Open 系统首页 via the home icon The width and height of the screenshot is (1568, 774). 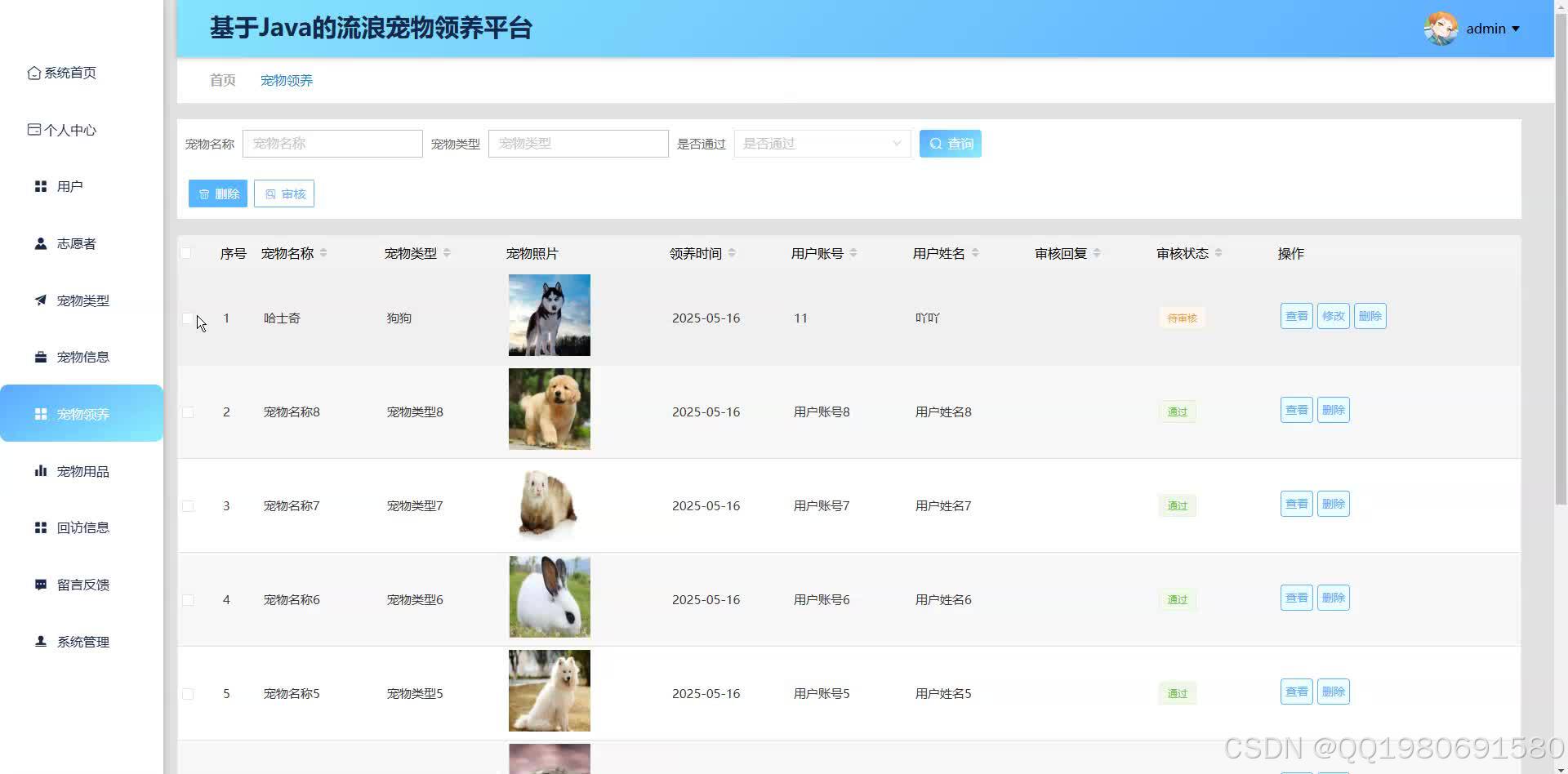point(33,73)
